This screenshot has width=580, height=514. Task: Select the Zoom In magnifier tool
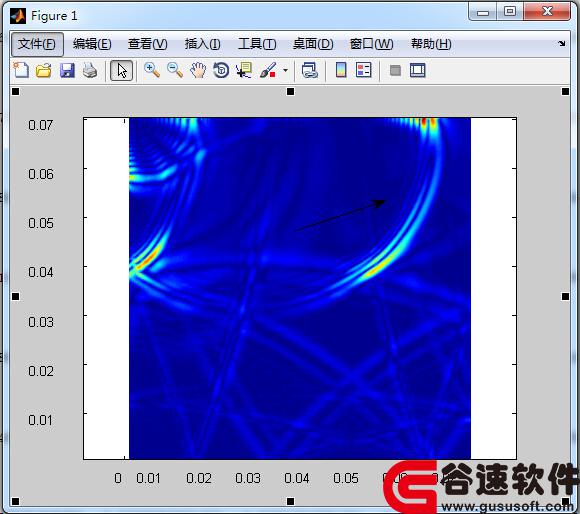point(152,70)
